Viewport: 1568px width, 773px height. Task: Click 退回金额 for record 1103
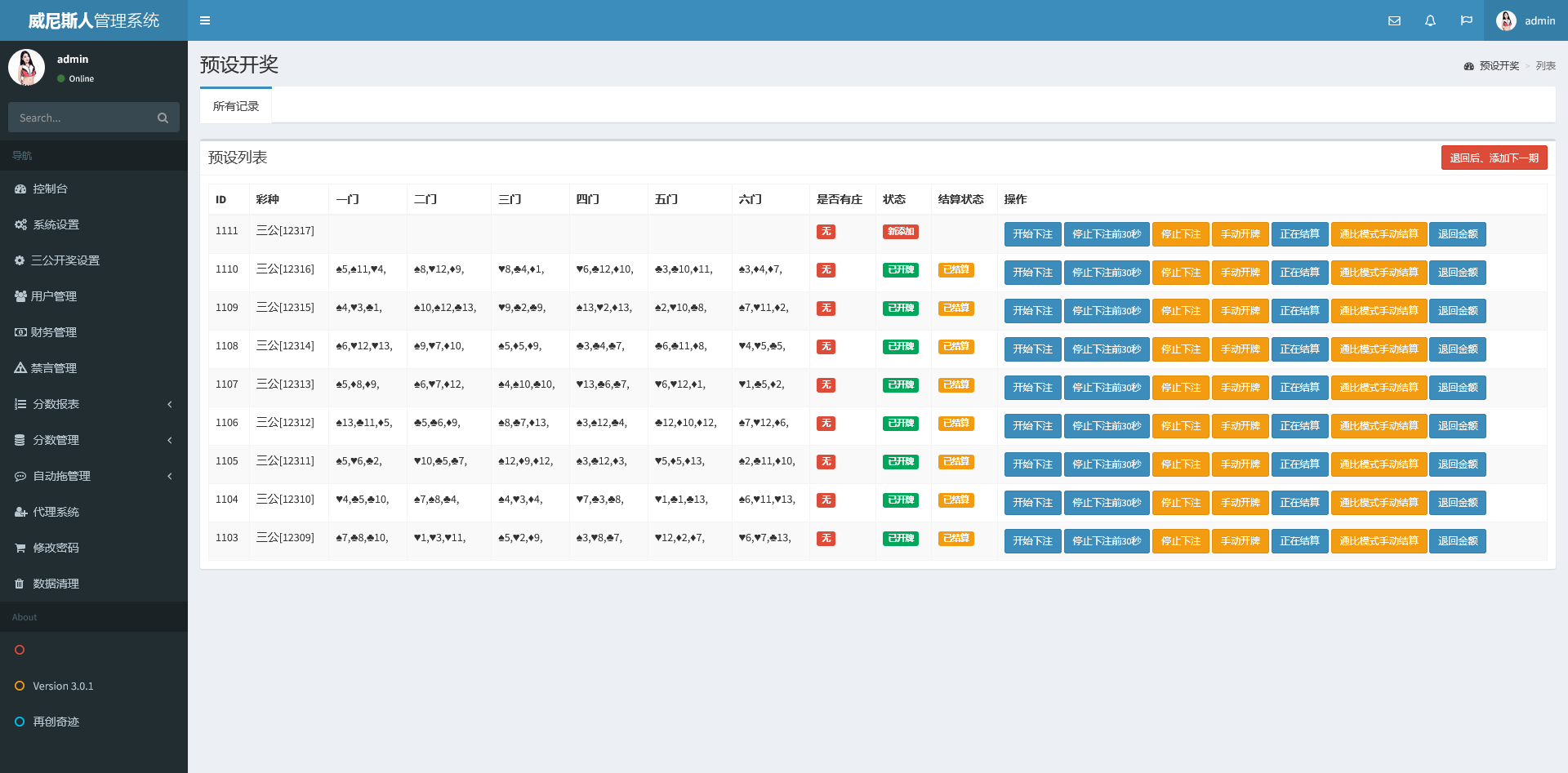[x=1457, y=541]
